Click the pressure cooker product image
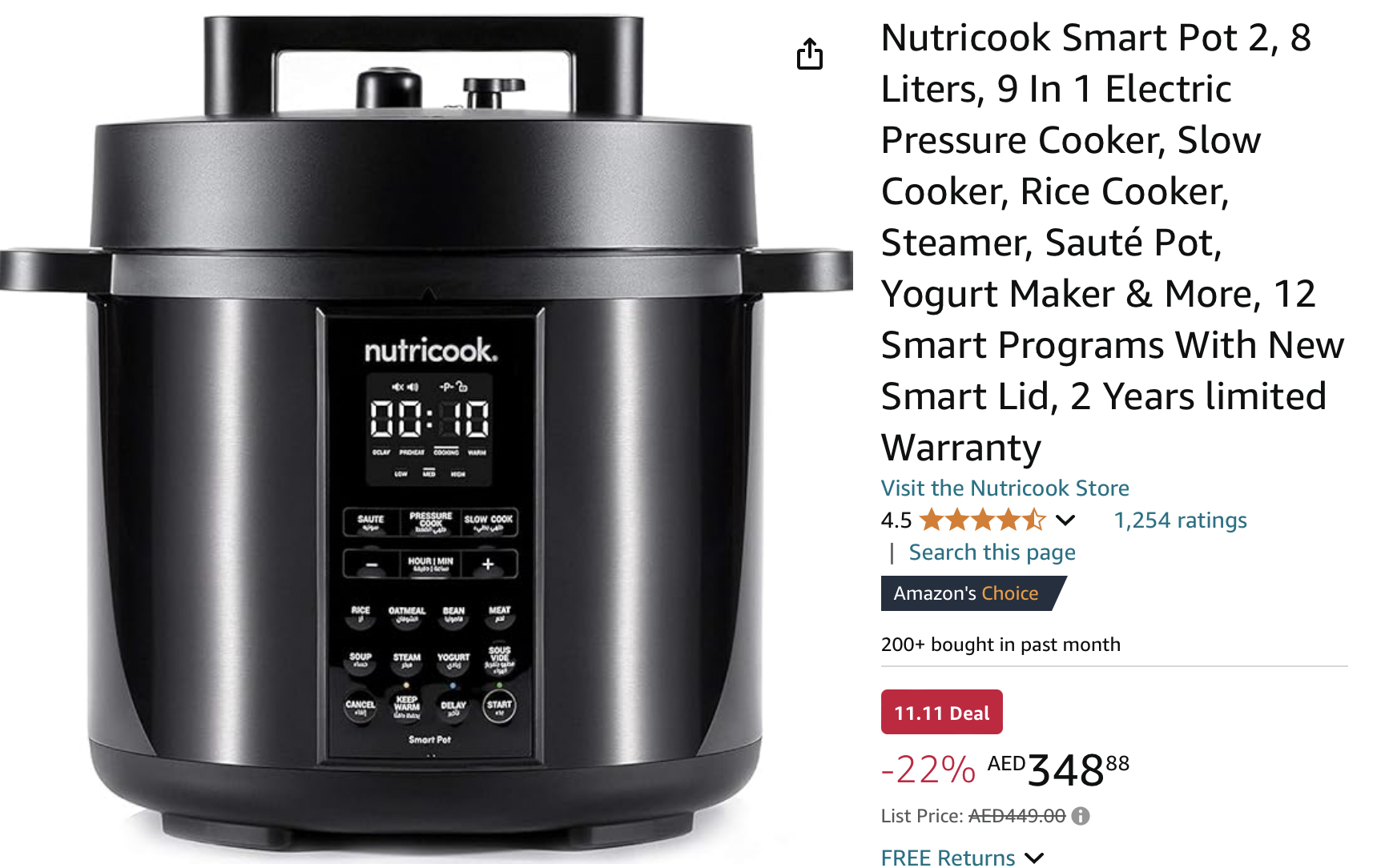 pos(426,432)
